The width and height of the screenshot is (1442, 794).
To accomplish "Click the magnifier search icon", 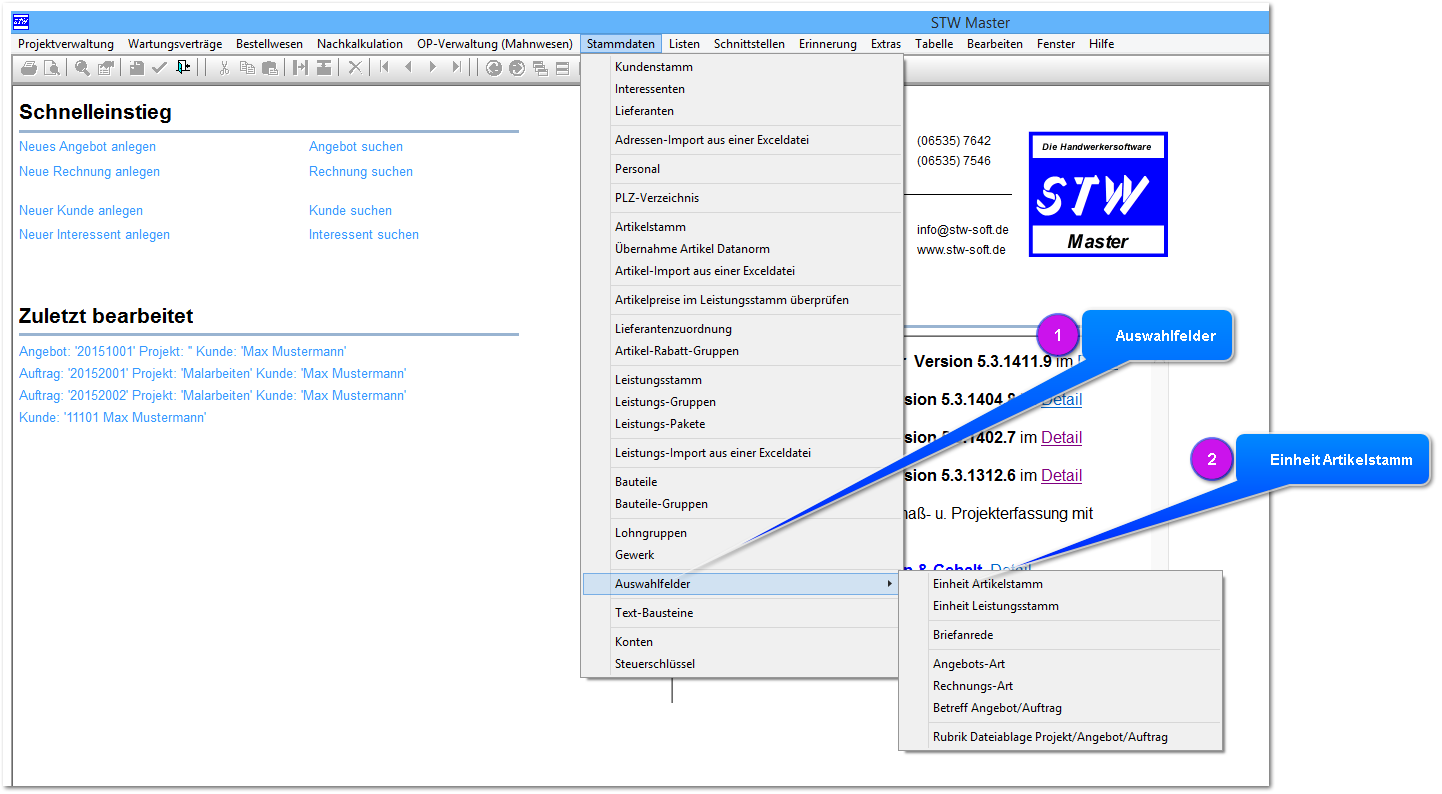I will (x=82, y=68).
